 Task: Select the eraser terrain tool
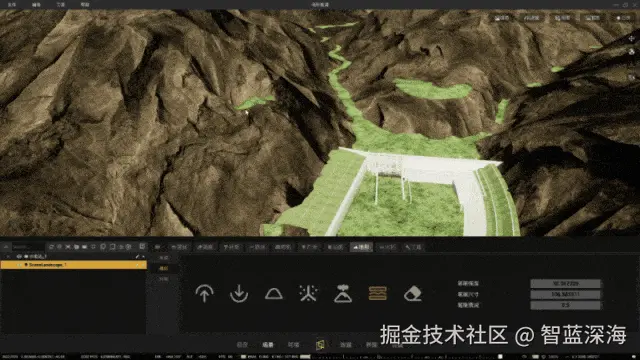(413, 293)
